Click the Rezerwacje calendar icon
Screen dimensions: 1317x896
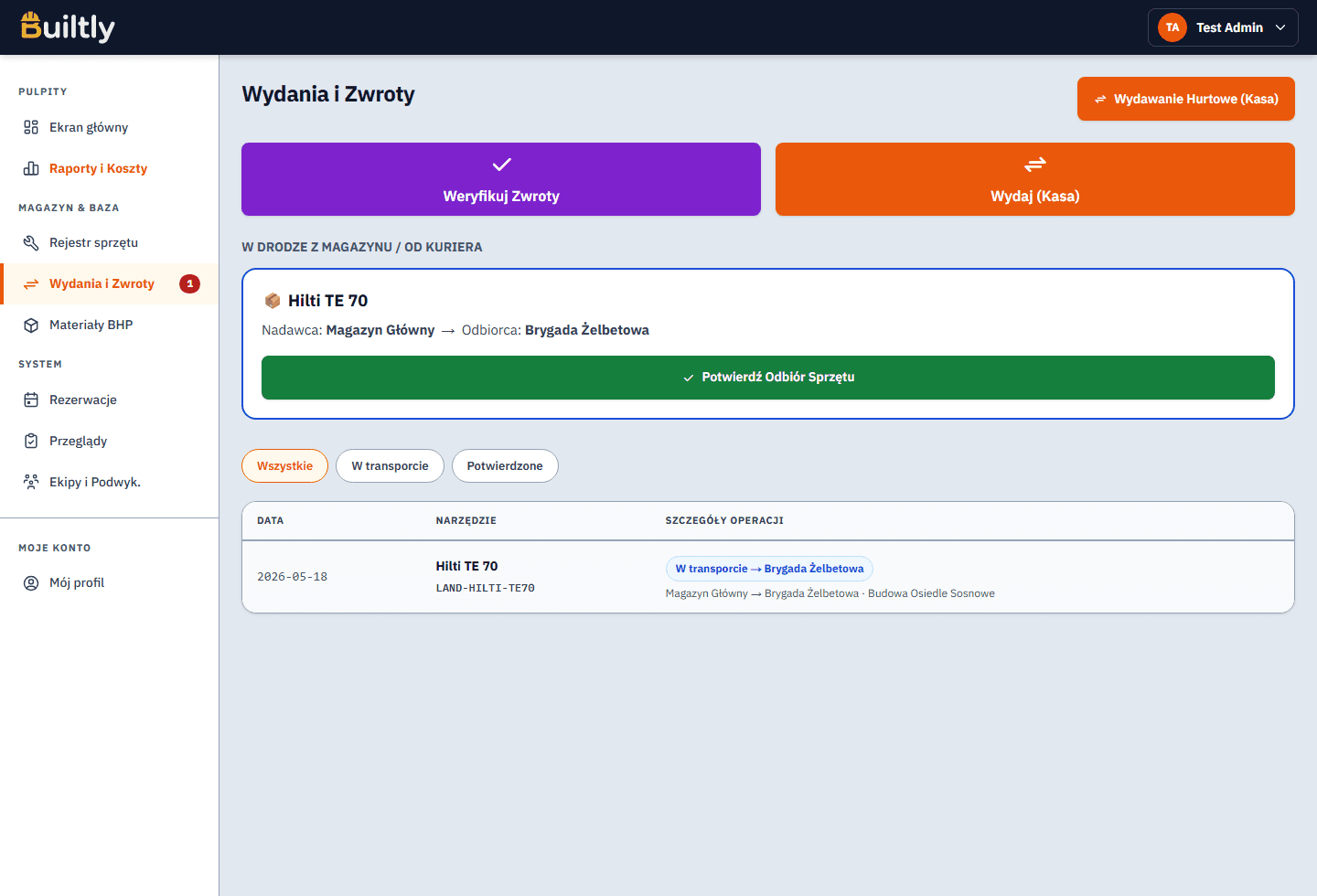pyautogui.click(x=31, y=400)
